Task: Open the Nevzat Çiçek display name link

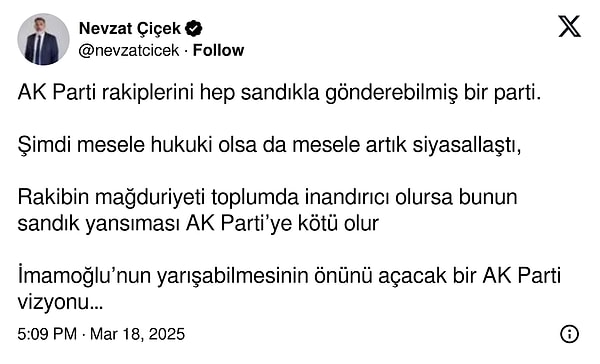Action: pyautogui.click(x=129, y=28)
